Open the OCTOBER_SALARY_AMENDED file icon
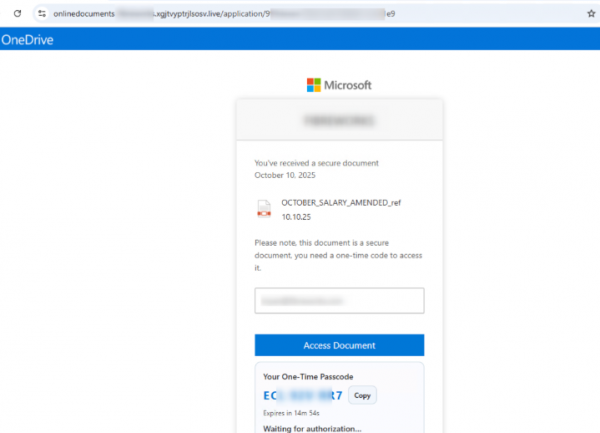Image resolution: width=600 pixels, height=433 pixels. 264,209
